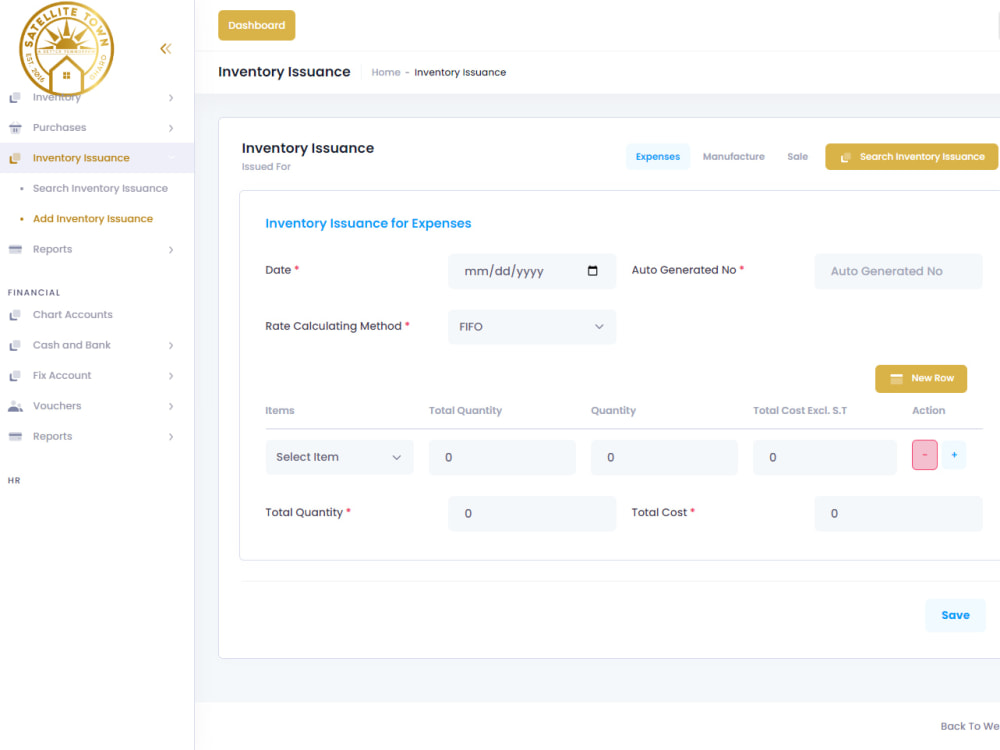
Task: Expand the financial Reports chevron
Action: tap(171, 437)
